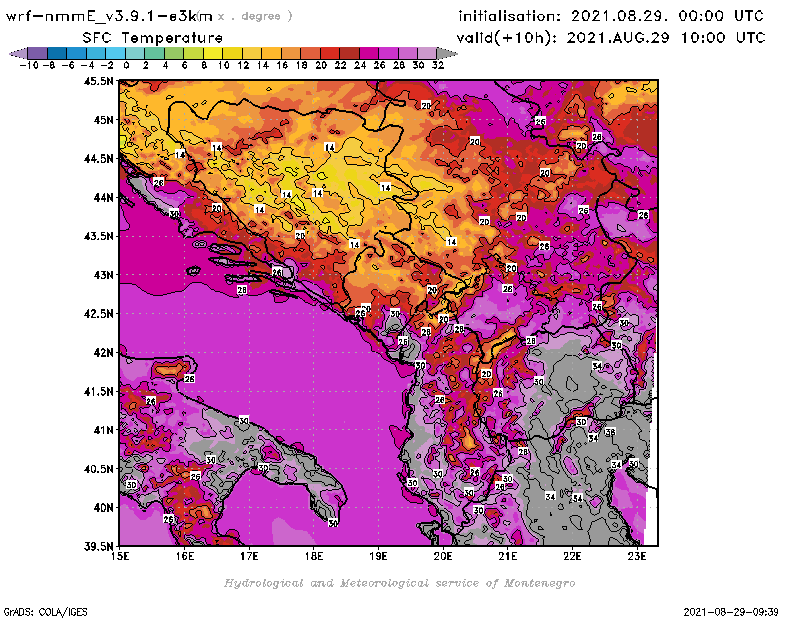This screenshot has height=618, width=800.
Task: Select the '42N' latitude label
Action: pos(104,353)
